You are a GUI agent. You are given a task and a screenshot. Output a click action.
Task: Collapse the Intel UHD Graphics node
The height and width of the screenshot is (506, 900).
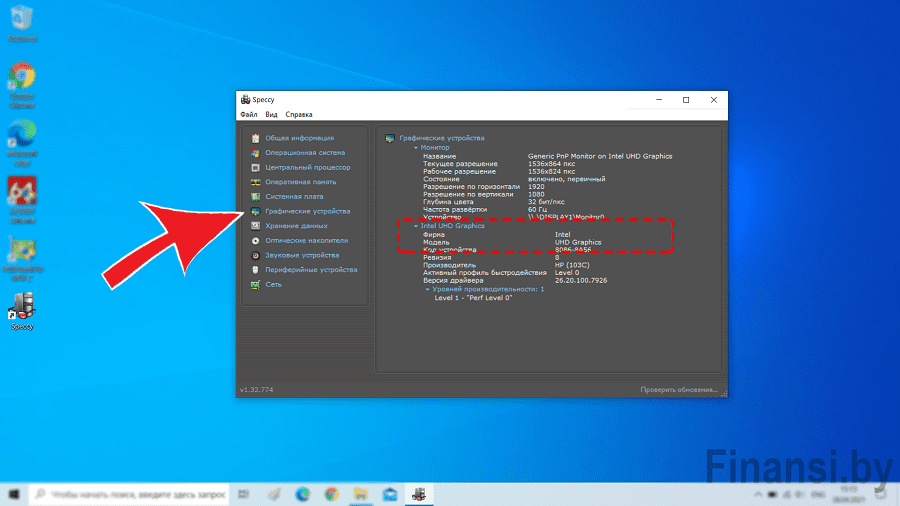coord(416,226)
